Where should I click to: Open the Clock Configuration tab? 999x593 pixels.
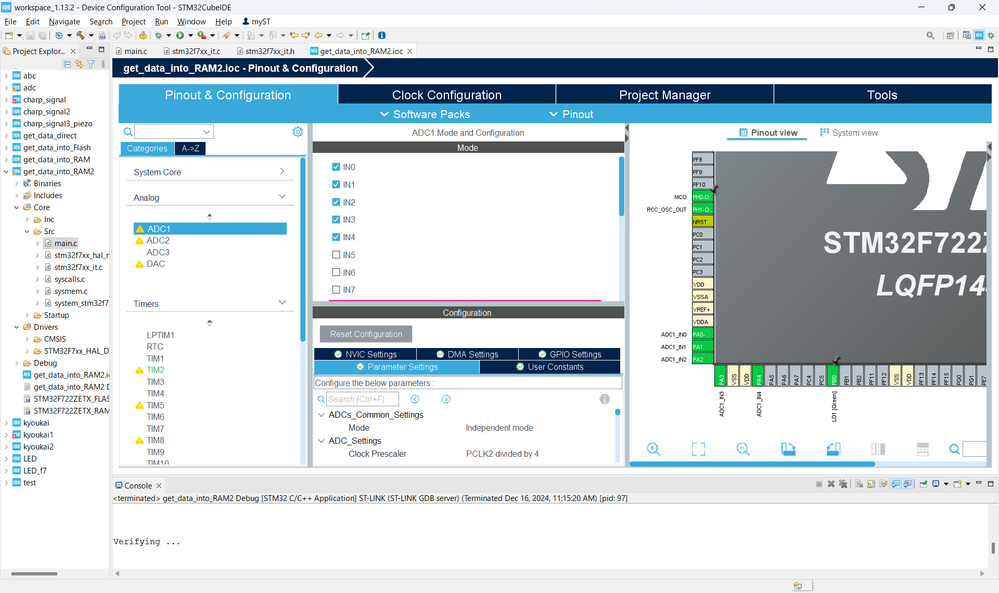point(447,95)
